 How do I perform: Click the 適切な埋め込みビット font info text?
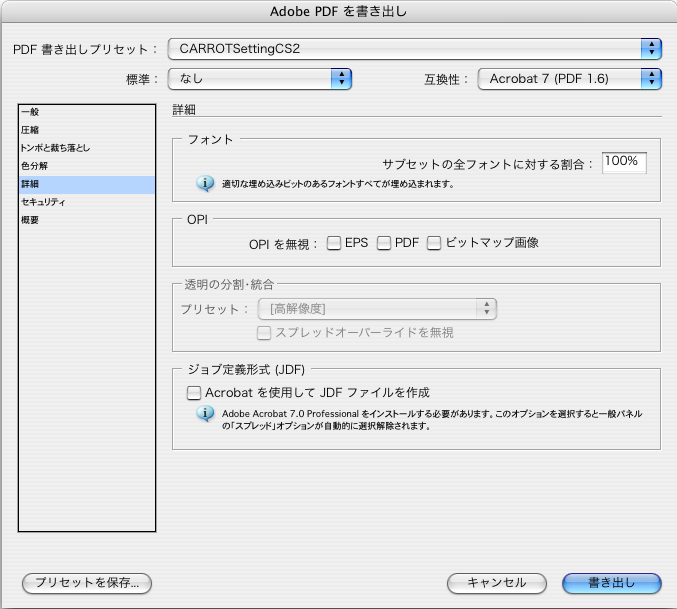338,184
